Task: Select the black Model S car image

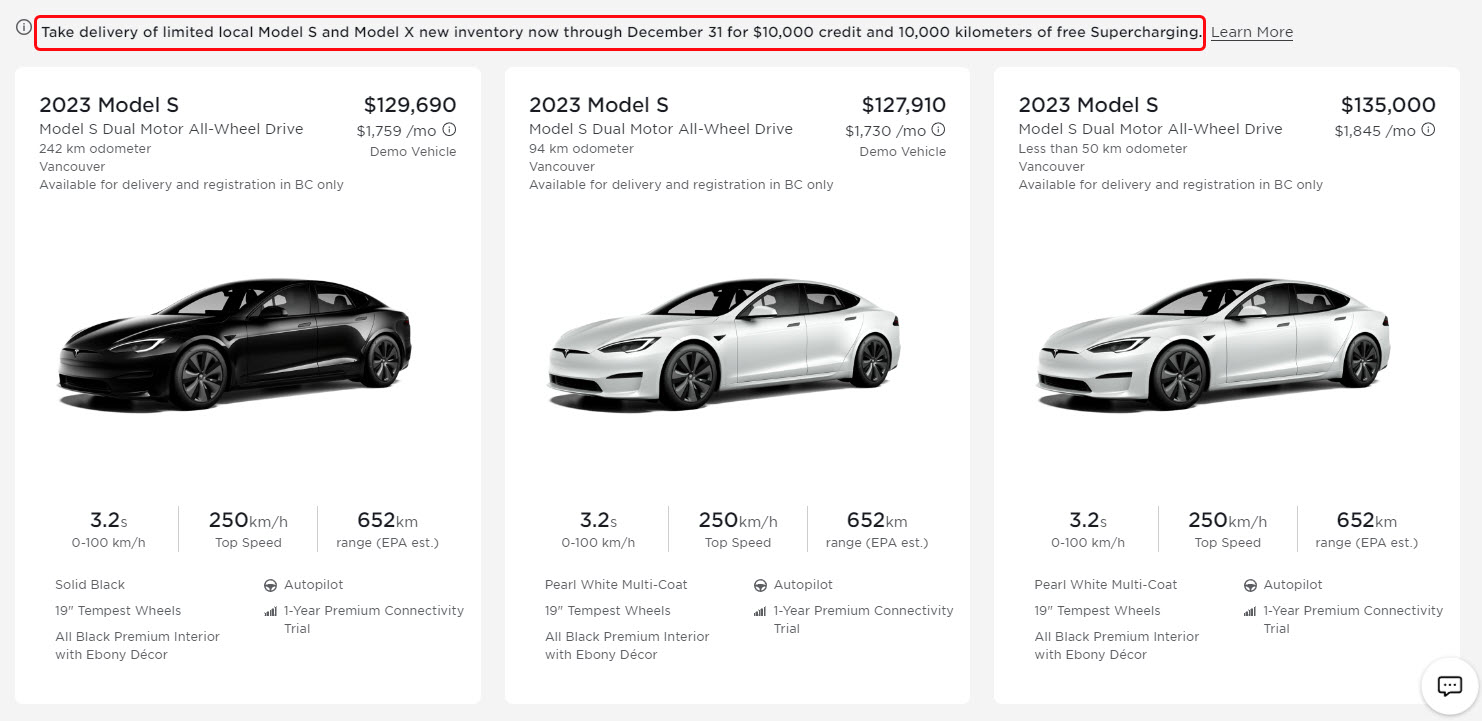Action: [x=236, y=345]
